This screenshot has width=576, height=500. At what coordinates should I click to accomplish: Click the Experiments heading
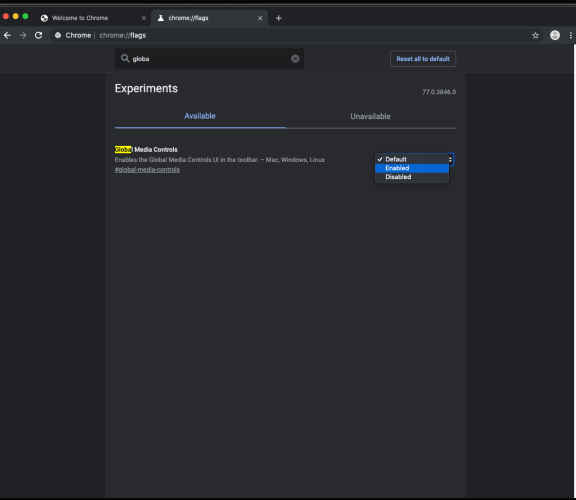pyautogui.click(x=146, y=89)
